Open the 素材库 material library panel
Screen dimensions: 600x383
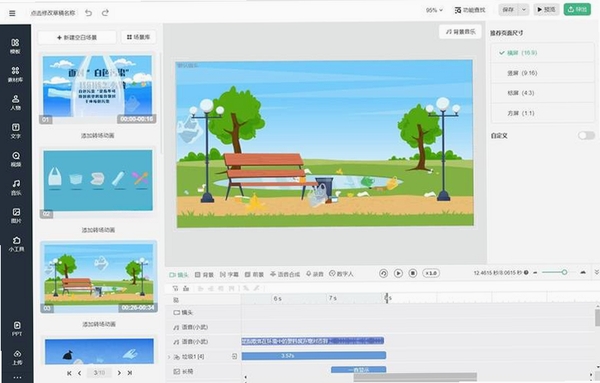15,74
